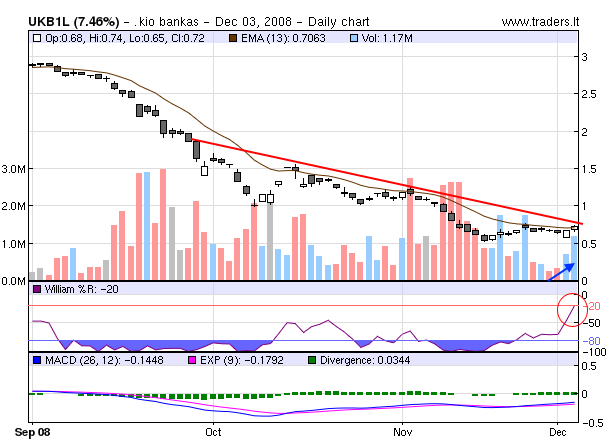Click the '3' price axis label
The image size is (606, 448).
pyautogui.click(x=584, y=57)
